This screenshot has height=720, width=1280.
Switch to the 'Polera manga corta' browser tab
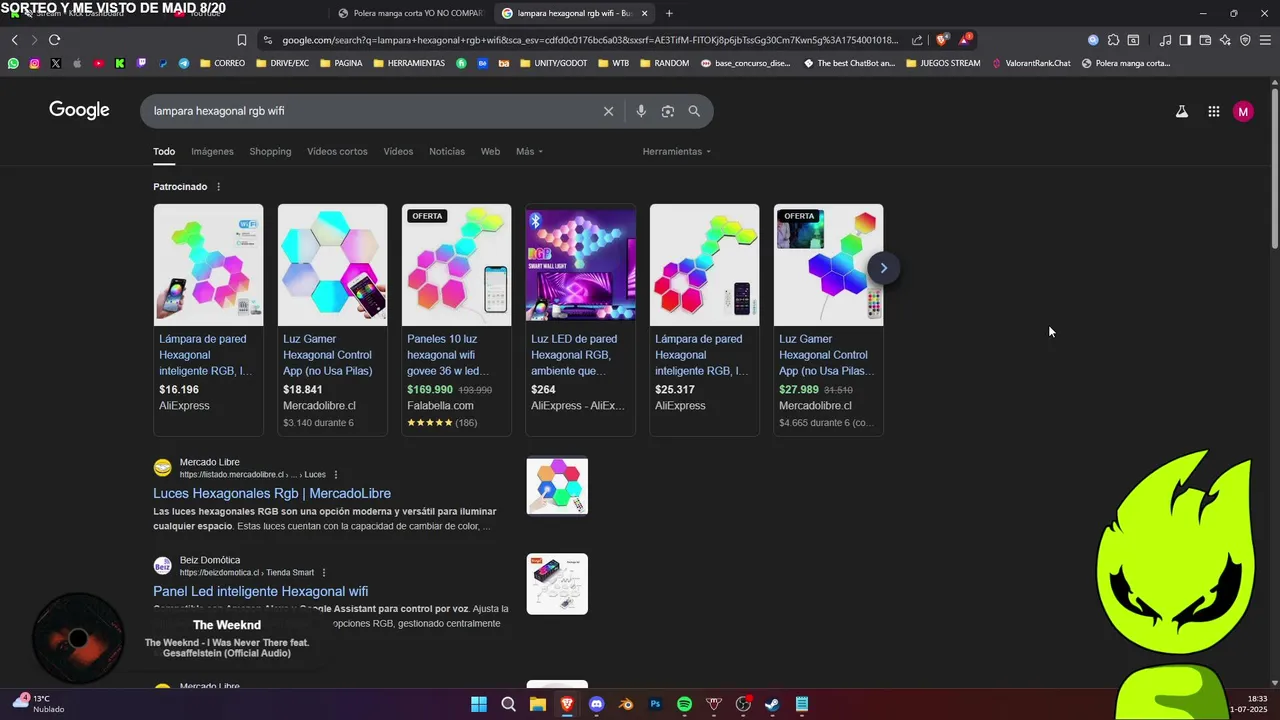(410, 13)
